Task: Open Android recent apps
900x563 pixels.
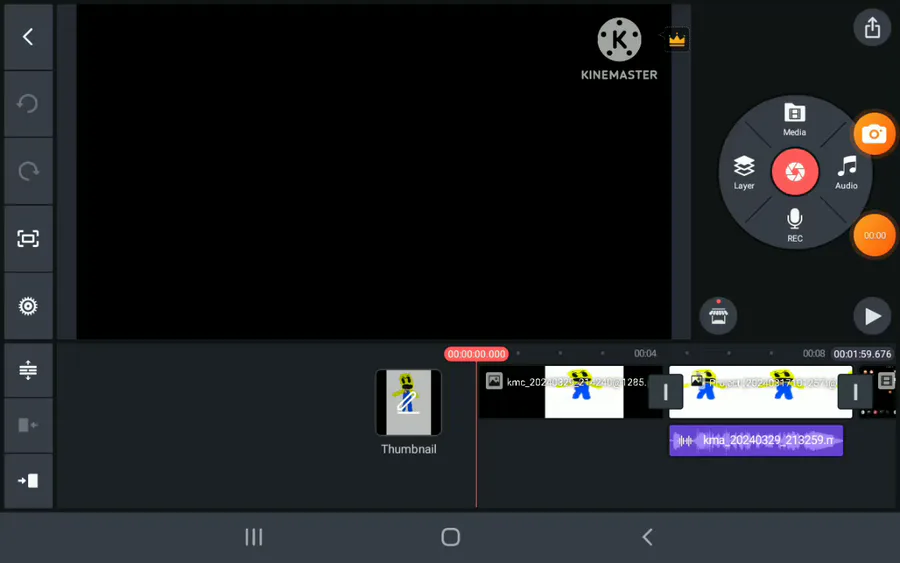Action: (x=254, y=537)
